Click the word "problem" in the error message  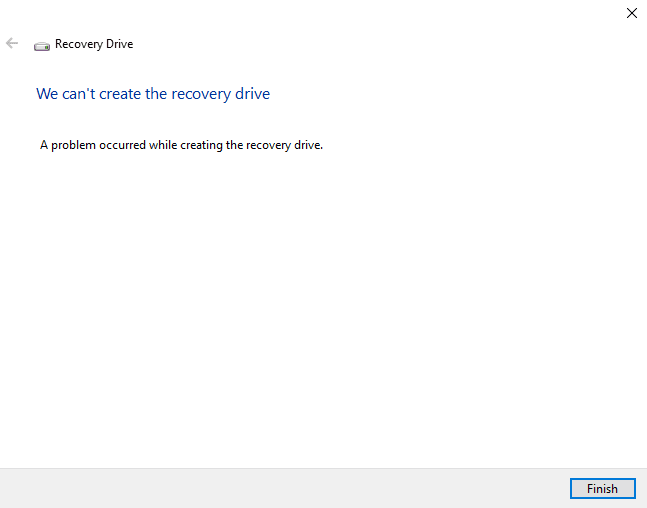click(73, 145)
